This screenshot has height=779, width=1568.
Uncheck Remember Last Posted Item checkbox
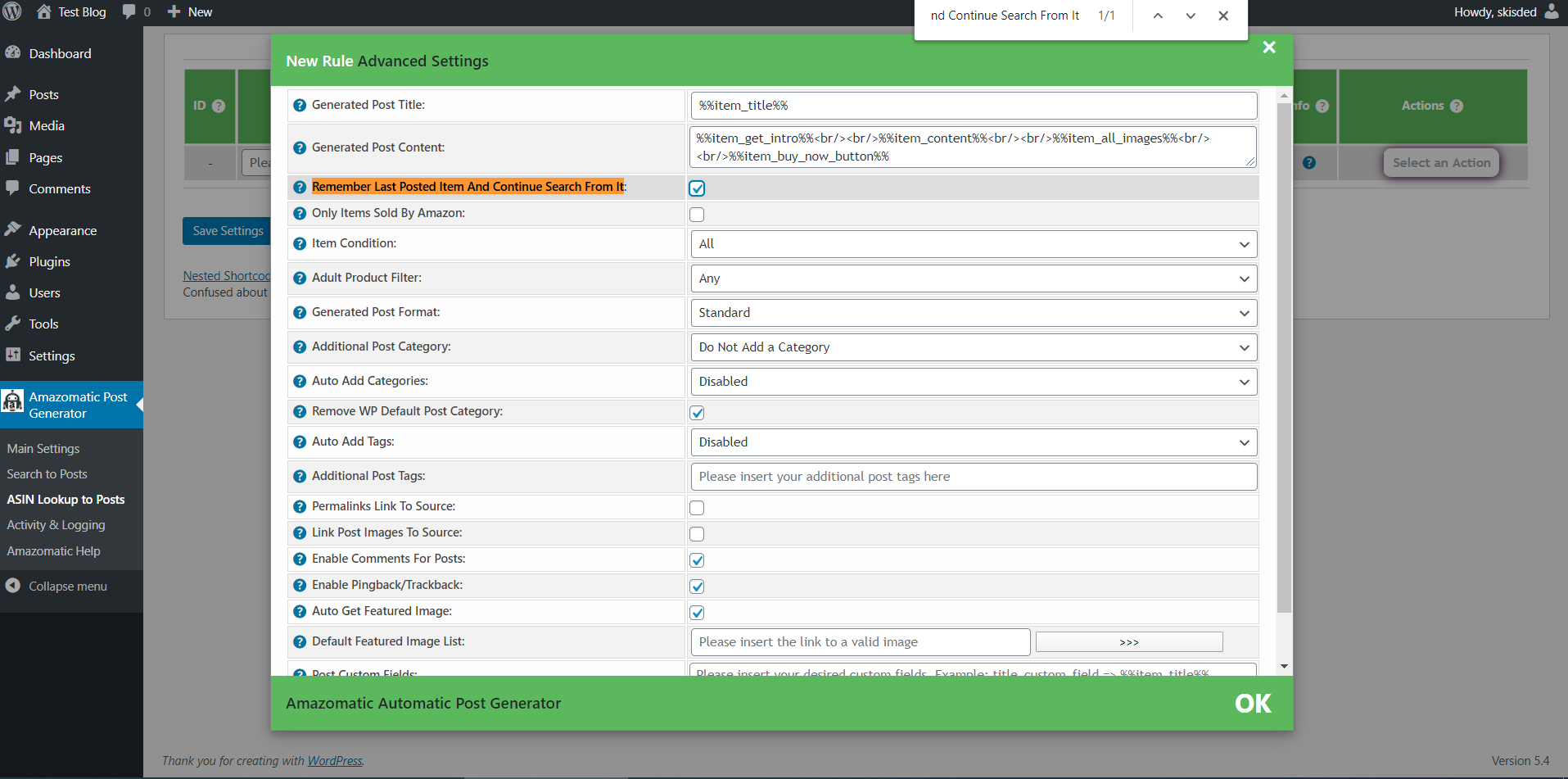(x=697, y=188)
